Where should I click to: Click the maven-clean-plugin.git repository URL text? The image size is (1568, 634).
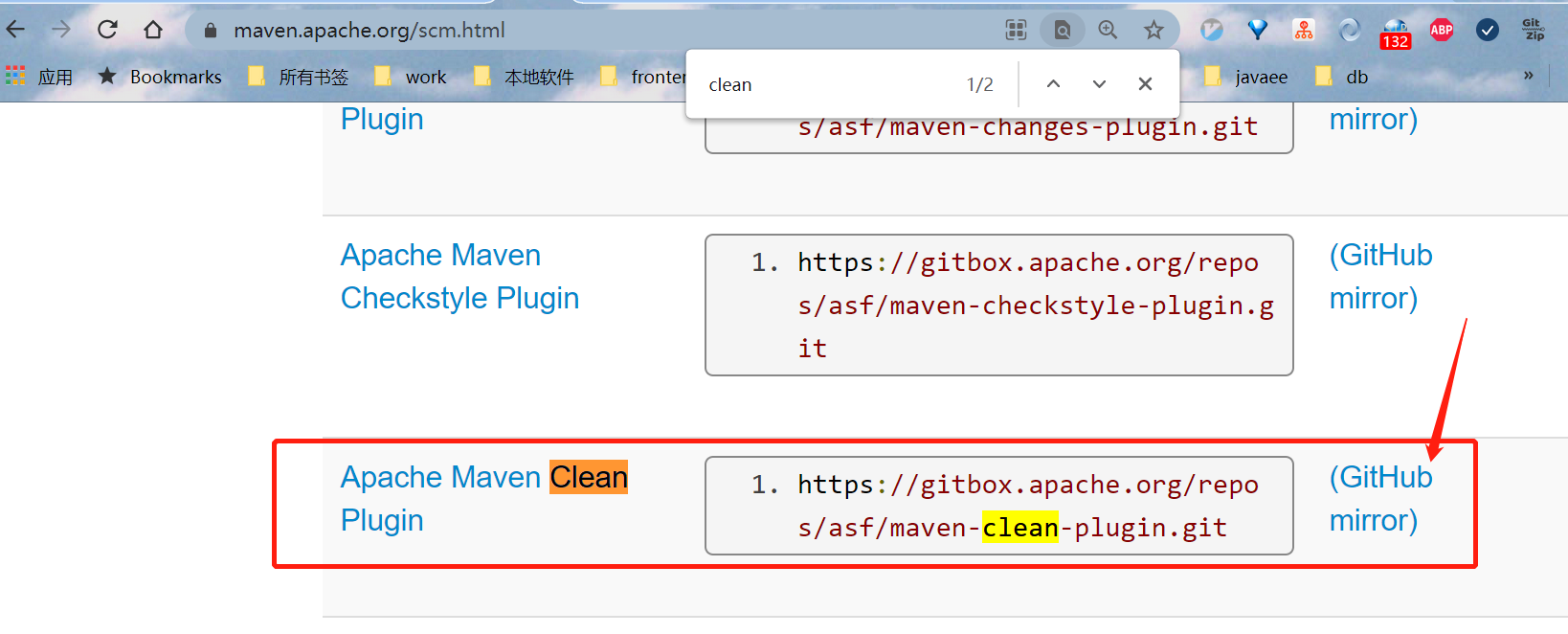point(1028,506)
